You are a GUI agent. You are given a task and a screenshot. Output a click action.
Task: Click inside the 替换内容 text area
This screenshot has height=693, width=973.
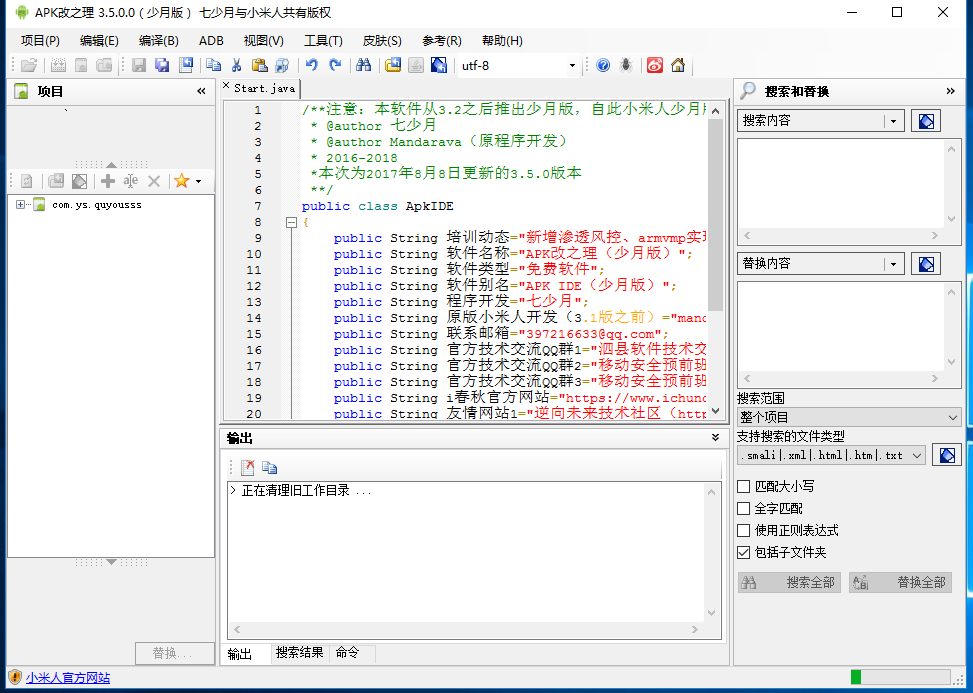[841, 327]
